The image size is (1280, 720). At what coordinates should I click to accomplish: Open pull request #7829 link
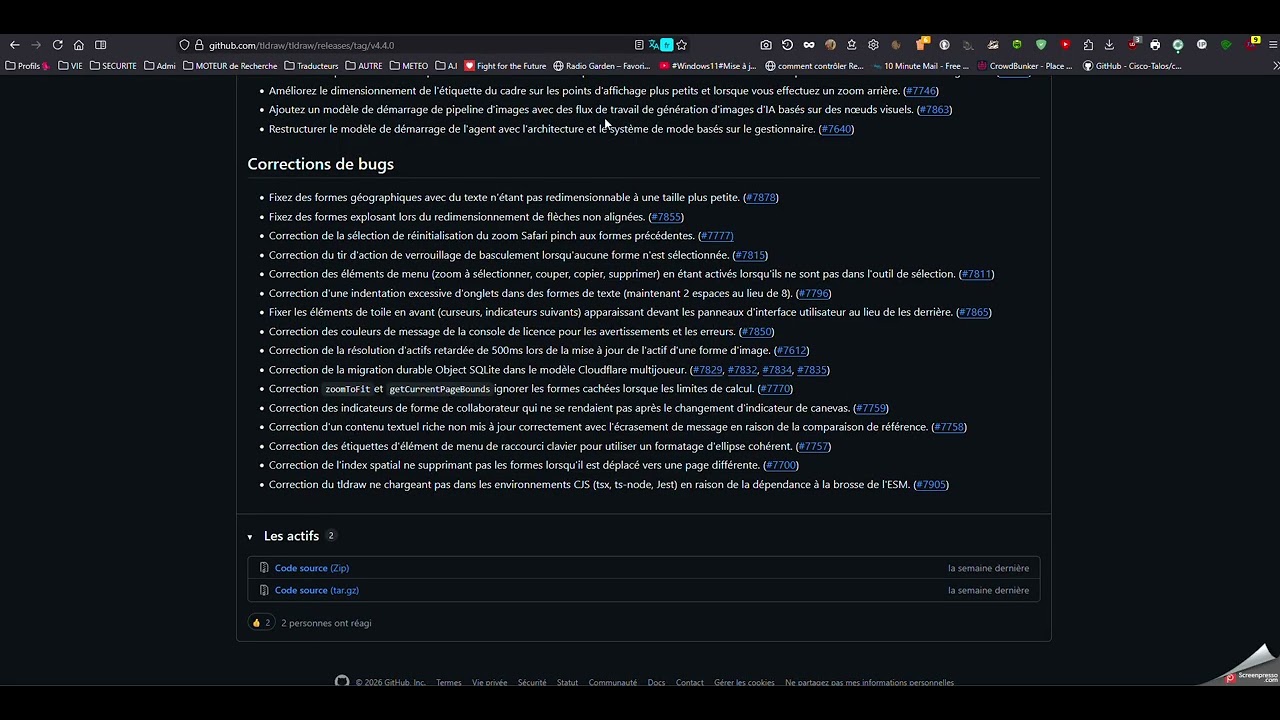point(707,370)
